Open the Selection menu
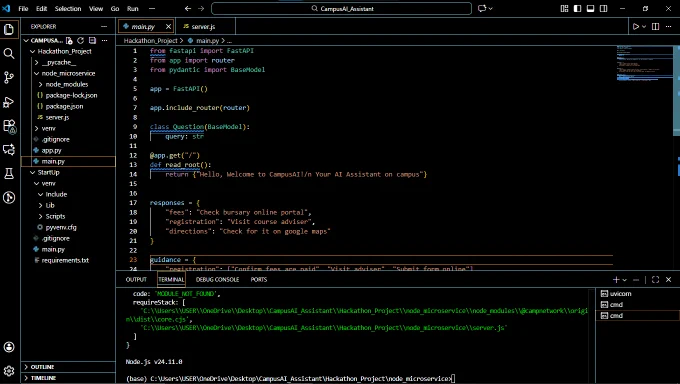 (68, 8)
